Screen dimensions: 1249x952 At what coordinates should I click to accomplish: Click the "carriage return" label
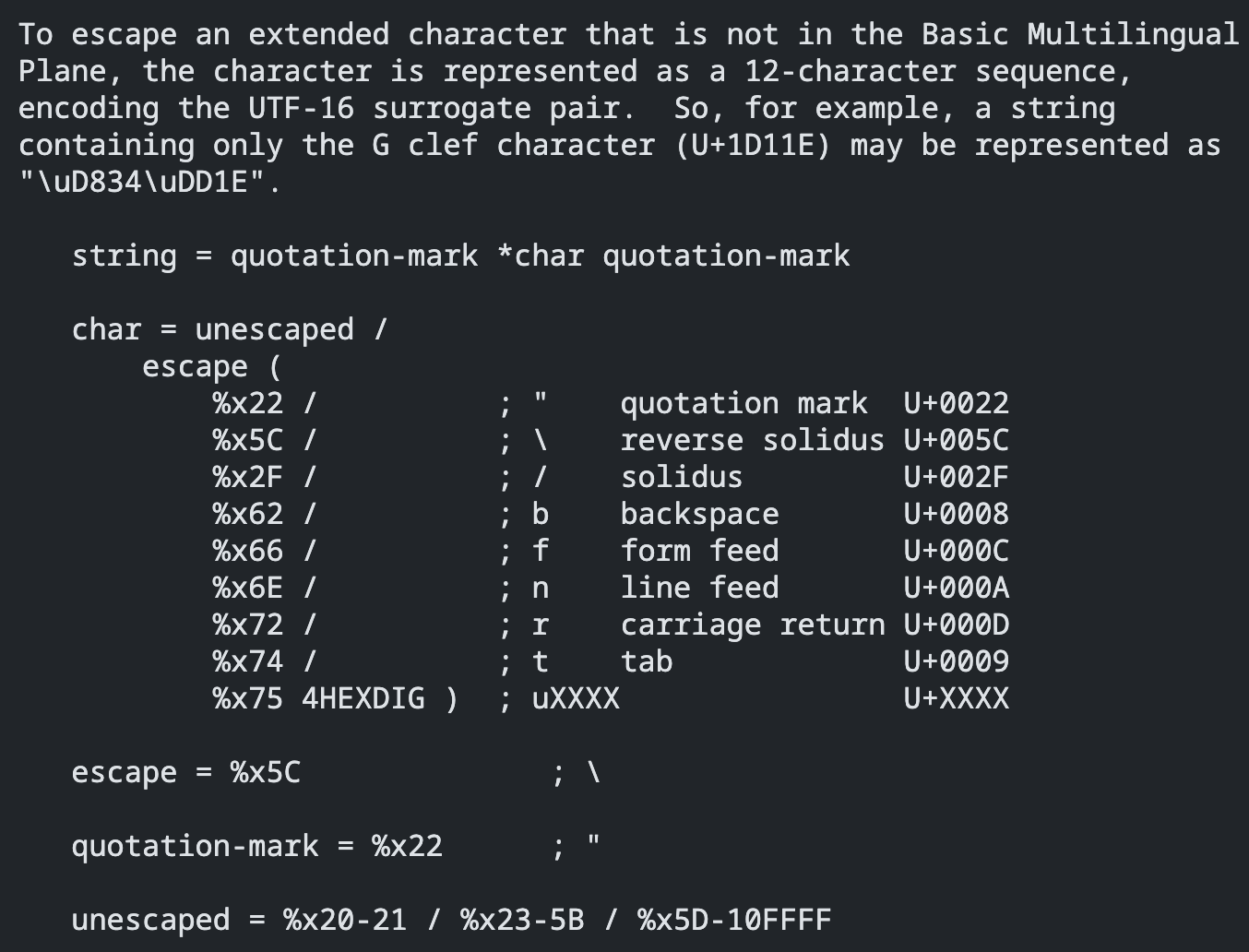pyautogui.click(x=752, y=625)
